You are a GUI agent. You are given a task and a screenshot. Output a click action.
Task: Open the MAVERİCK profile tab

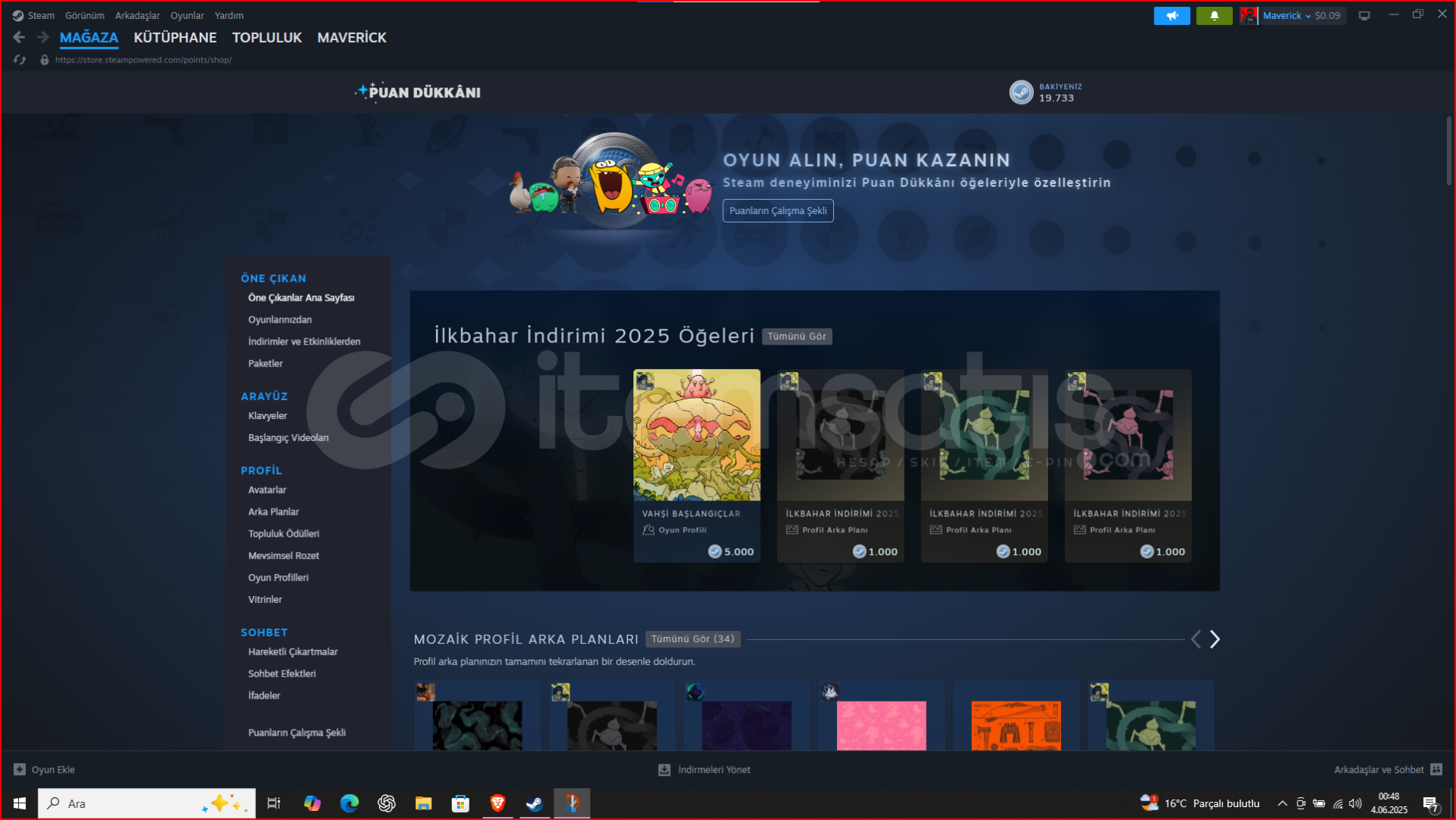[352, 37]
